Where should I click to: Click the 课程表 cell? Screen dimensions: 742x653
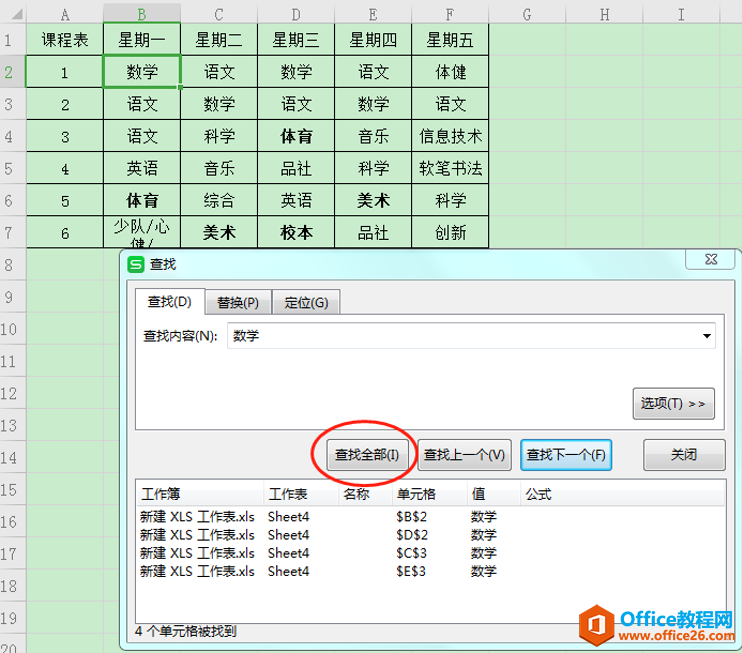pos(65,40)
